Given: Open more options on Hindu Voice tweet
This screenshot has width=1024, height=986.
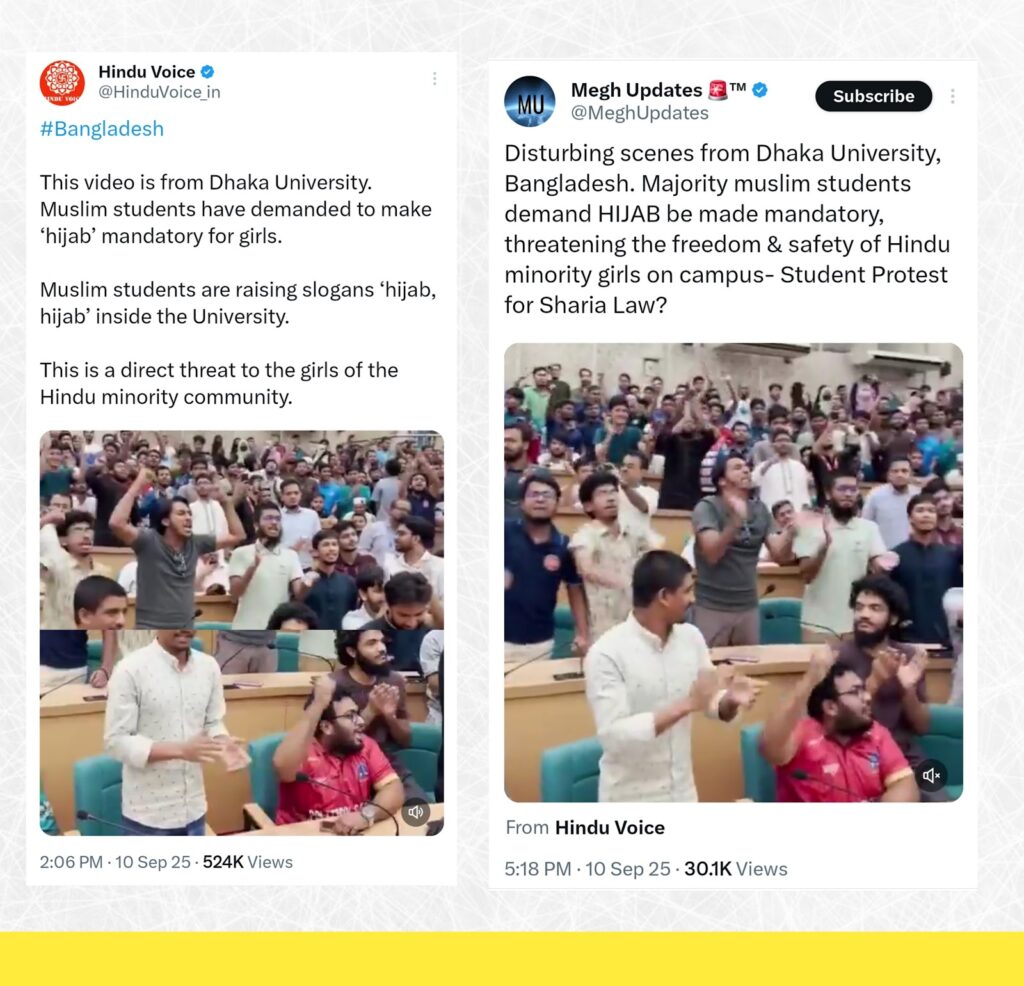Looking at the screenshot, I should [434, 78].
